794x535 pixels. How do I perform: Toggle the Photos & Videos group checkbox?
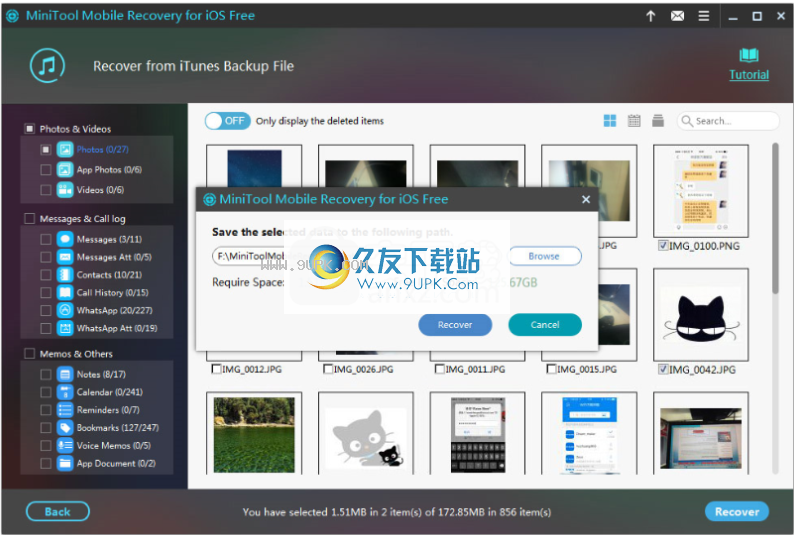[29, 129]
